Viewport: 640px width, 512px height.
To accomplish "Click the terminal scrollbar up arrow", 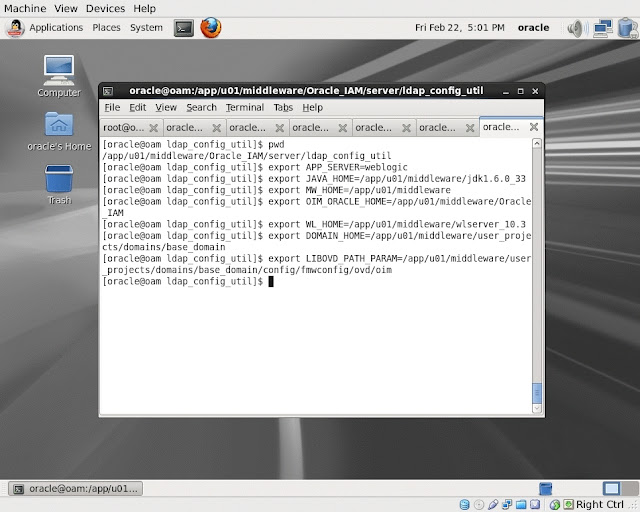I will click(x=537, y=143).
